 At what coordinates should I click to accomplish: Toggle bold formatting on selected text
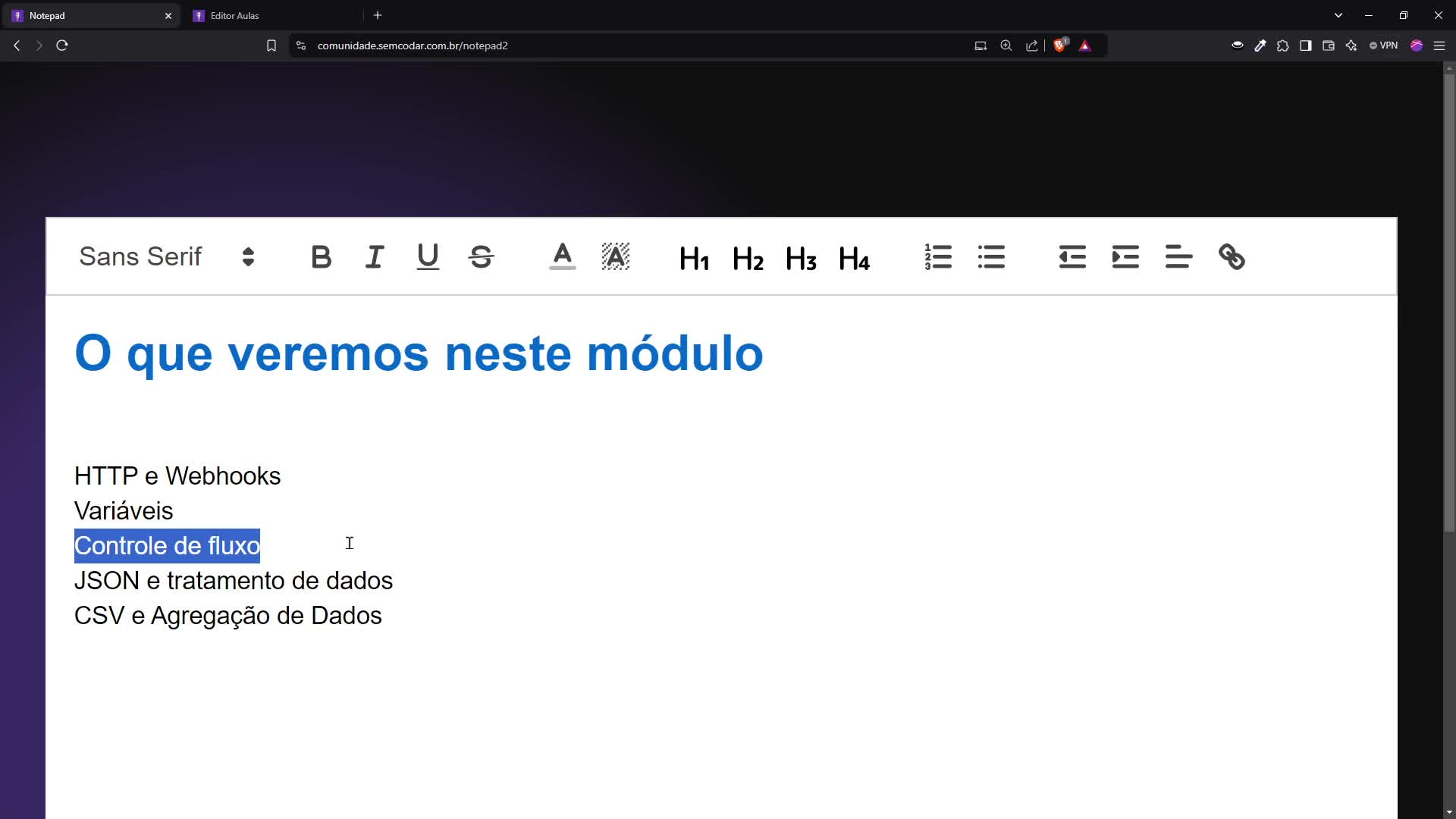(321, 257)
